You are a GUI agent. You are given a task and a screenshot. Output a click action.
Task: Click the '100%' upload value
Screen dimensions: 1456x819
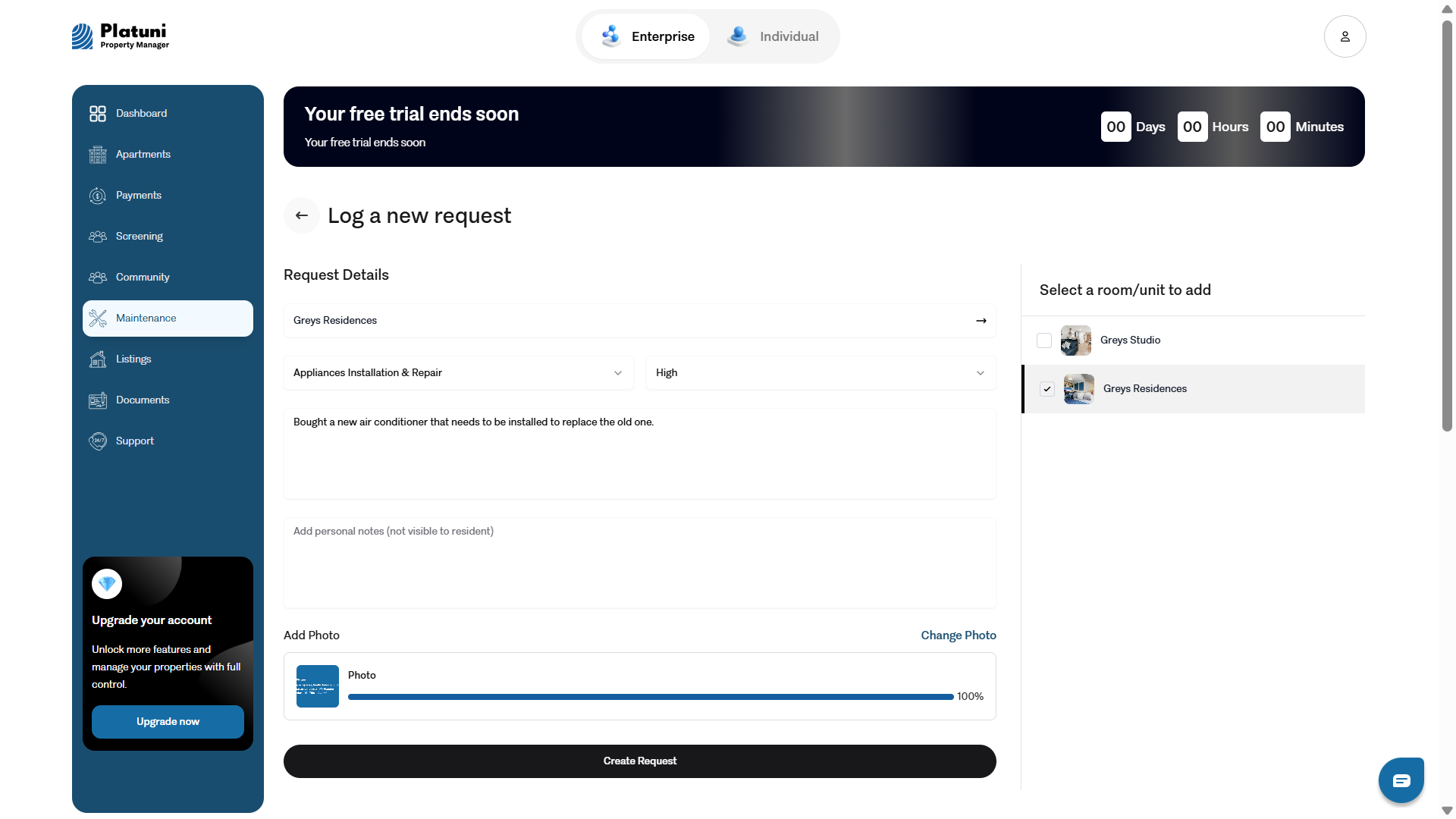(970, 697)
